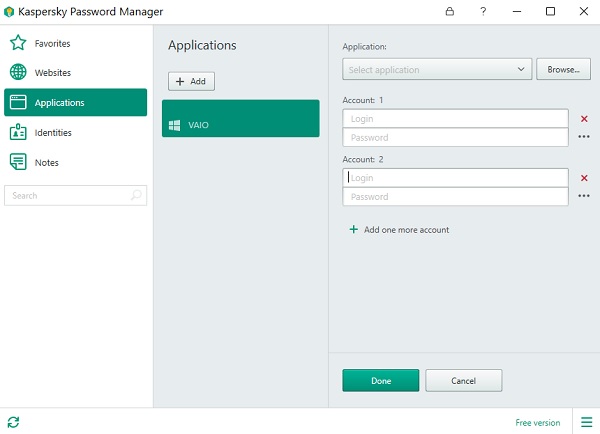Click the Notes icon in sidebar
600x434 pixels.
tap(18, 162)
